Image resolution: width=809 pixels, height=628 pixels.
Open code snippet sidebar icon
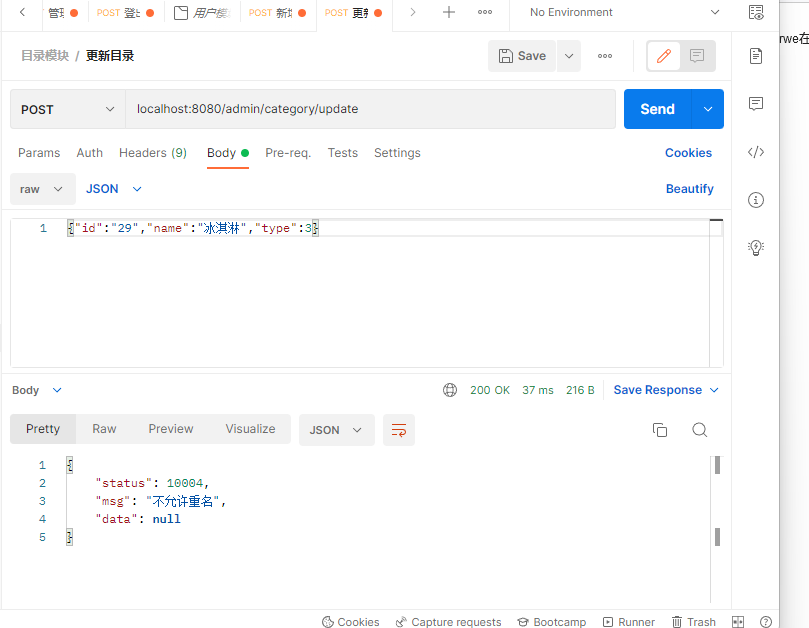(756, 152)
